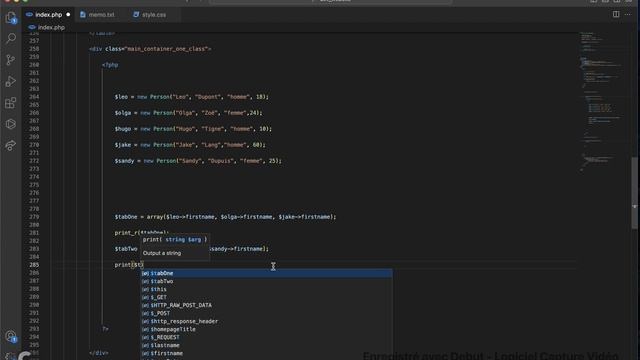Select the $this autocomplete suggestion
The image size is (640, 360).
(x=267, y=289)
